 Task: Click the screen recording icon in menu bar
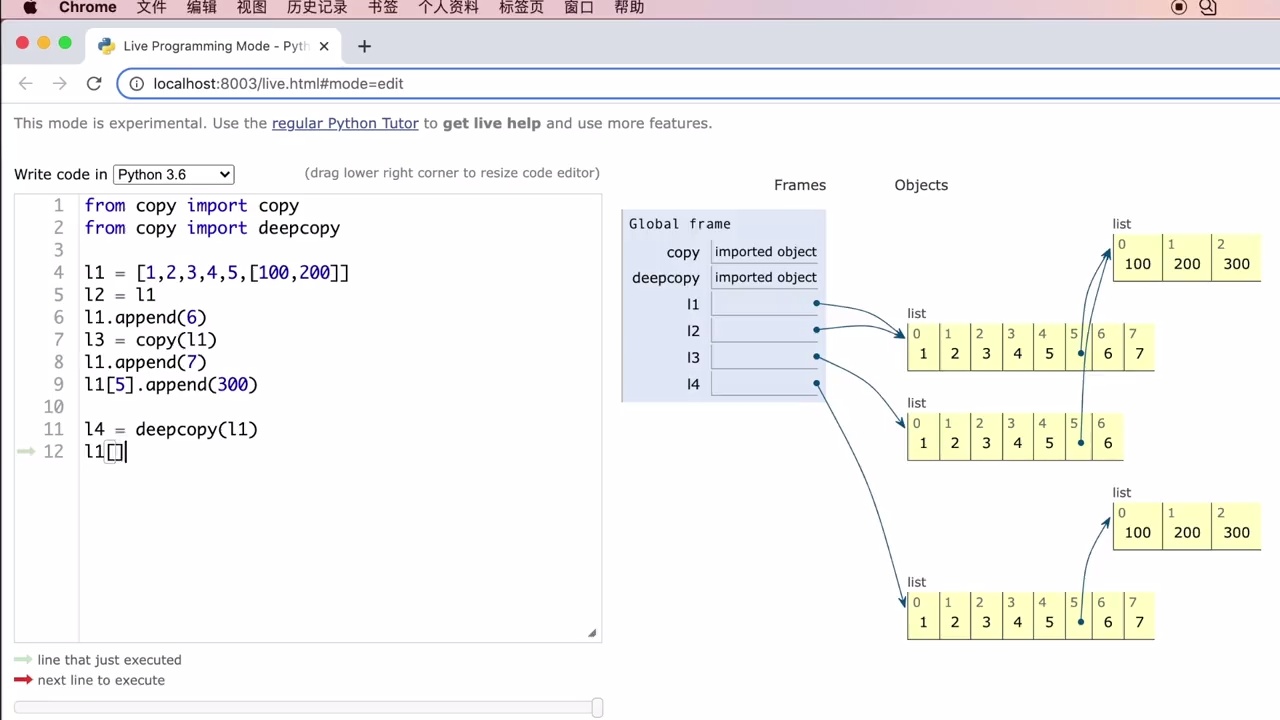(1179, 8)
